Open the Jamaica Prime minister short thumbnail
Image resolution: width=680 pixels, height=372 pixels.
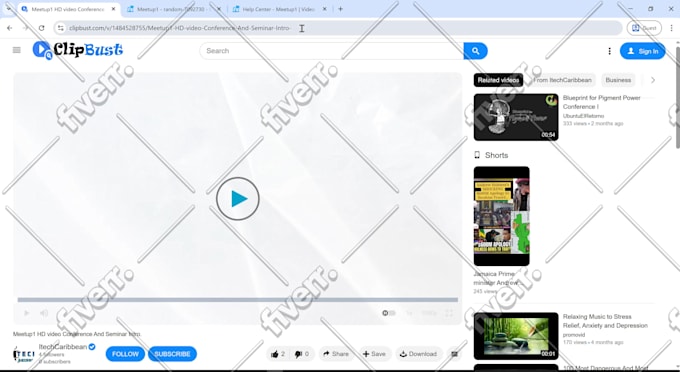click(x=501, y=216)
